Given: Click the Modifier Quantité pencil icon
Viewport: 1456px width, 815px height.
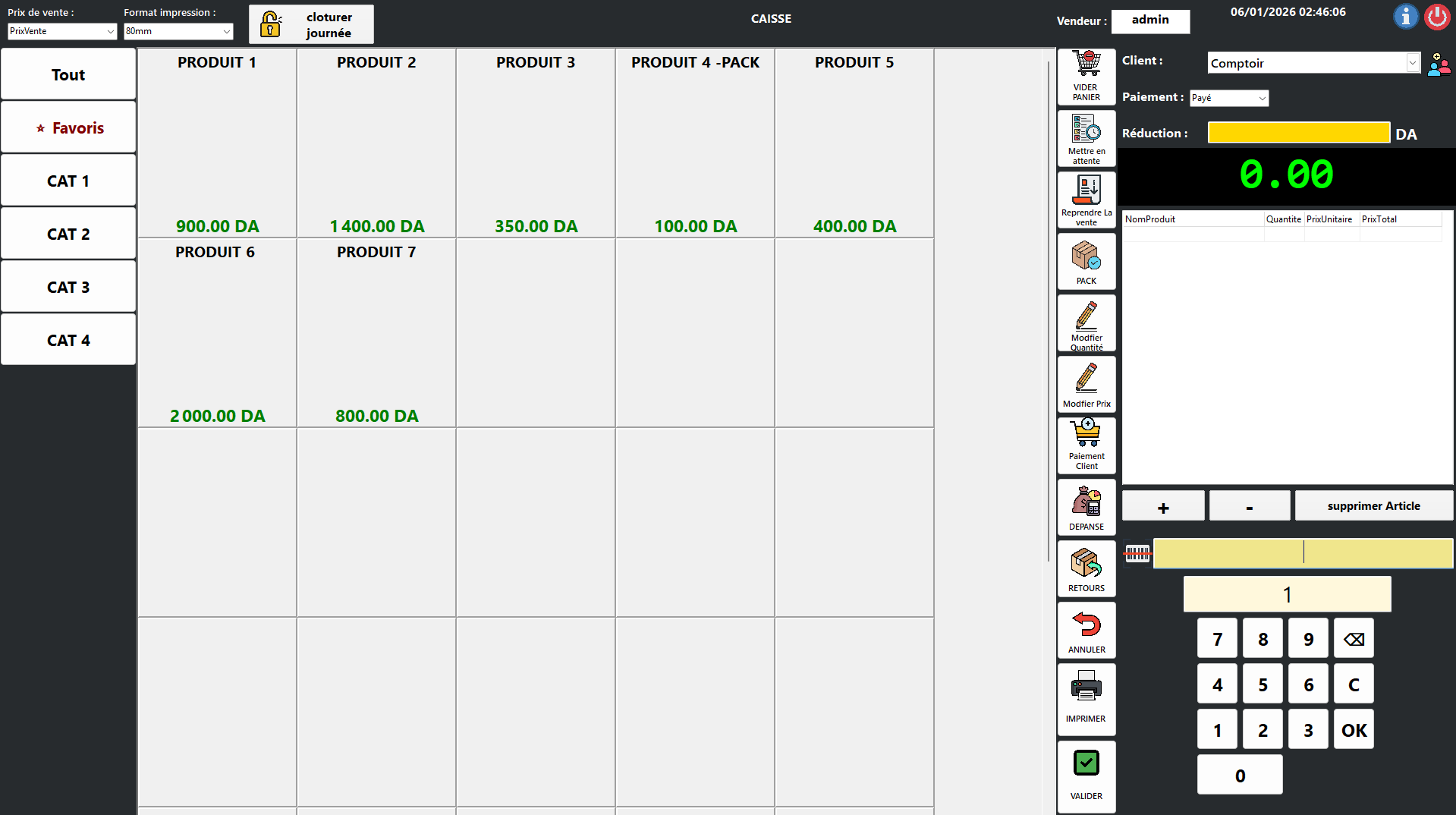Looking at the screenshot, I should 1086,323.
